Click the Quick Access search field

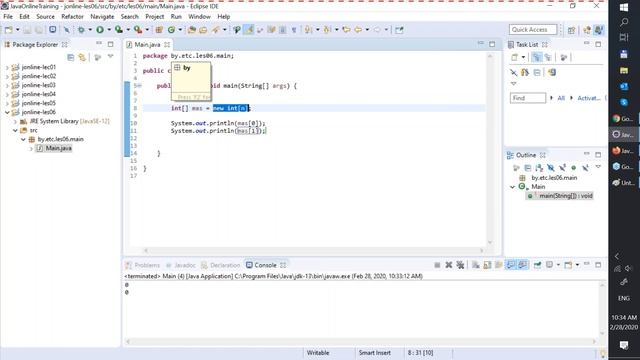[x=533, y=30]
